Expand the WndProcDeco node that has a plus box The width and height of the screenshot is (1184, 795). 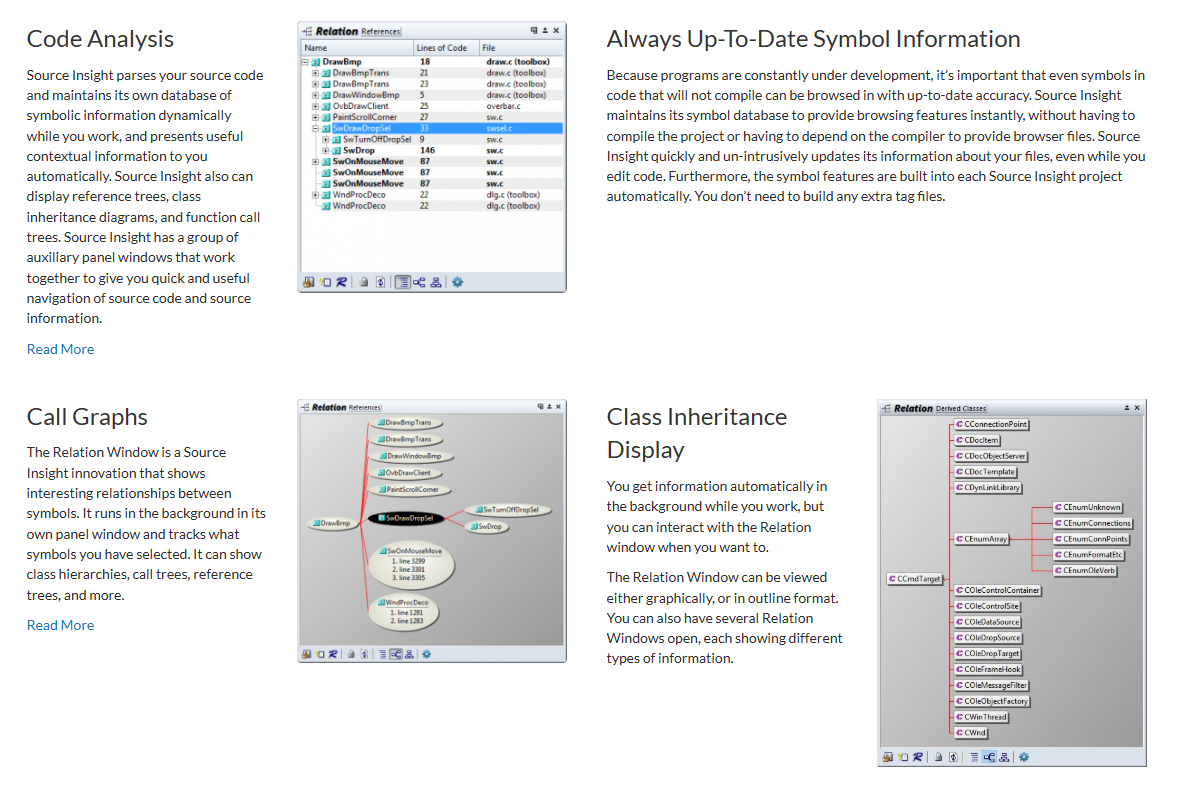(316, 195)
